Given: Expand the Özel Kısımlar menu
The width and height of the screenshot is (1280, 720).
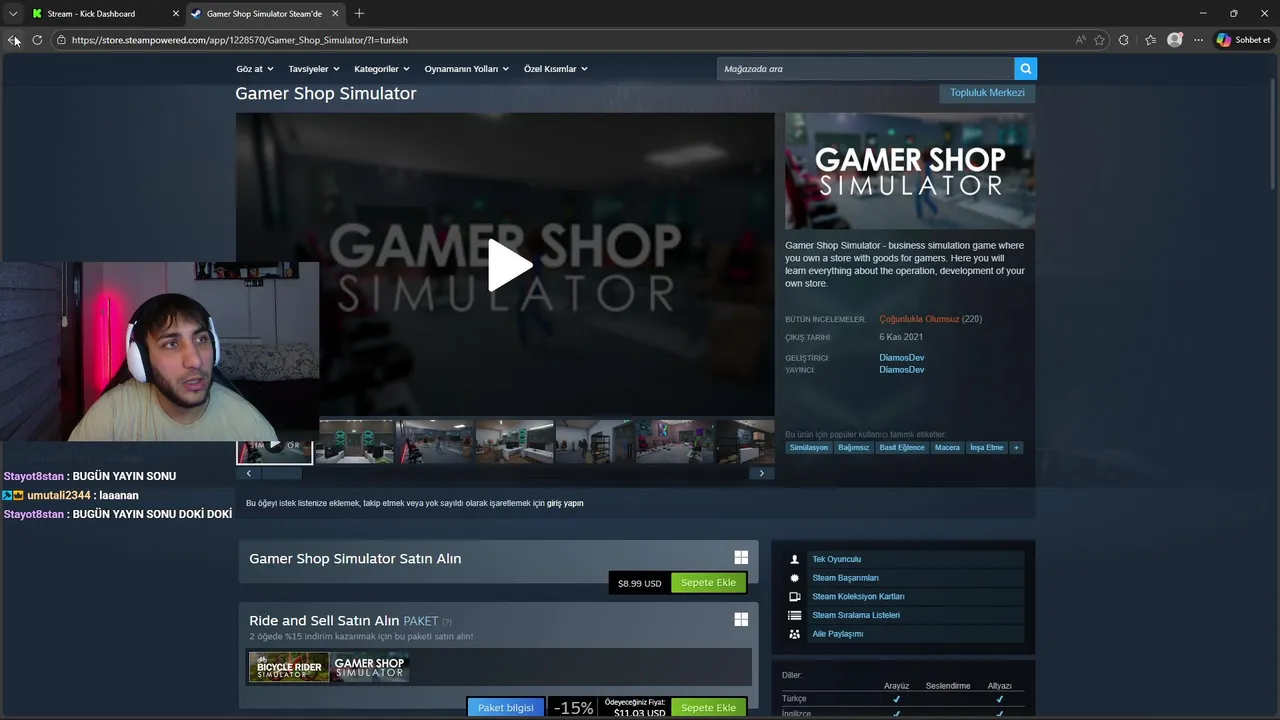Looking at the screenshot, I should [x=556, y=69].
